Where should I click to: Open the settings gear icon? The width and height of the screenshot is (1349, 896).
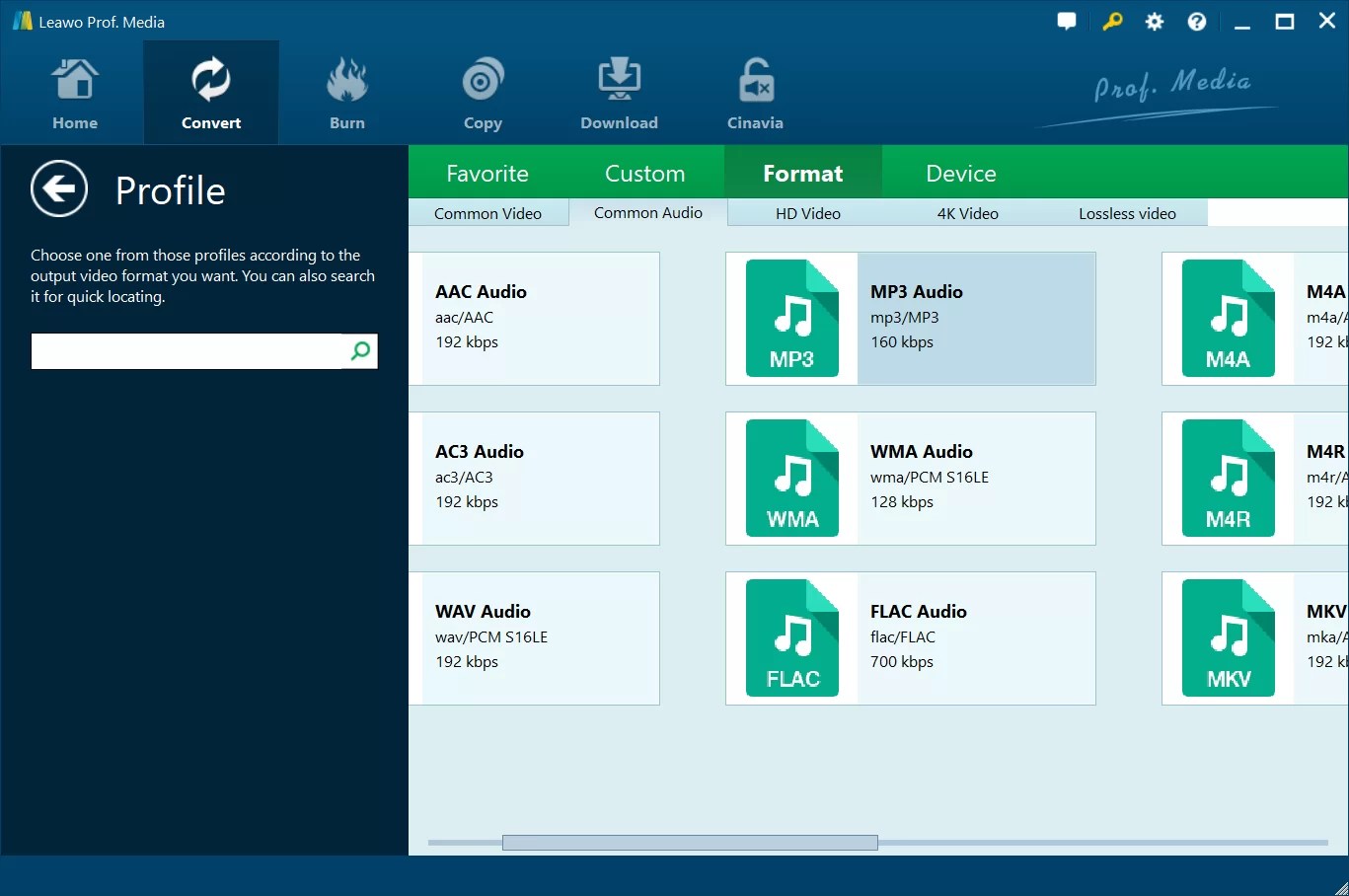1154,21
